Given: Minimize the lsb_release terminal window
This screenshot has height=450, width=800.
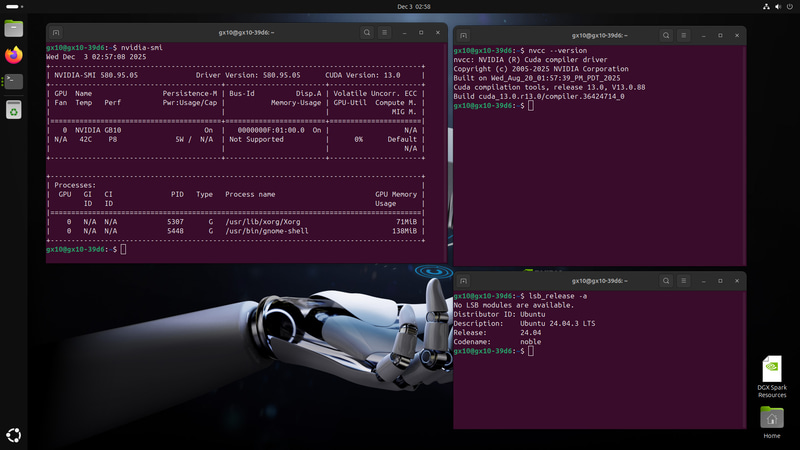Looking at the screenshot, I should (x=704, y=281).
